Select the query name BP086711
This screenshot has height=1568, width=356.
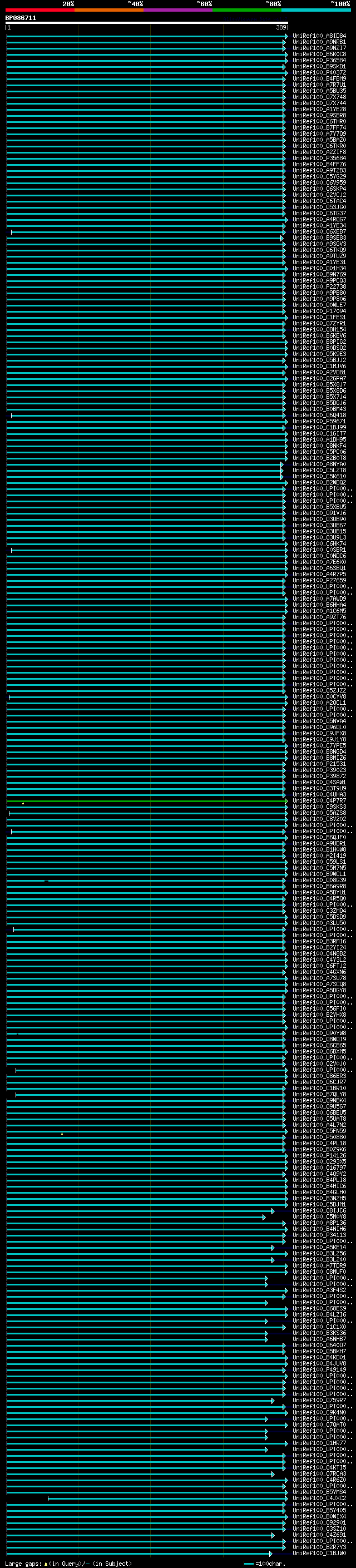[21, 18]
